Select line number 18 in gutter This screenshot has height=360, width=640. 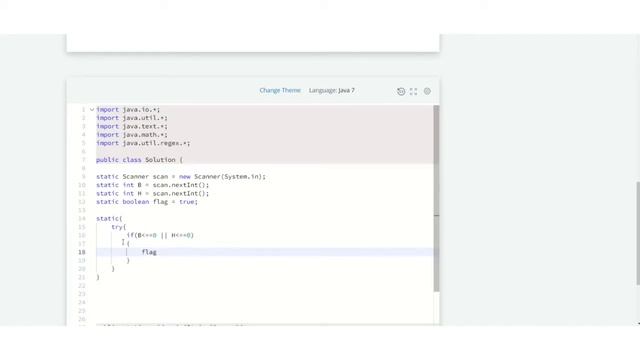[82, 252]
